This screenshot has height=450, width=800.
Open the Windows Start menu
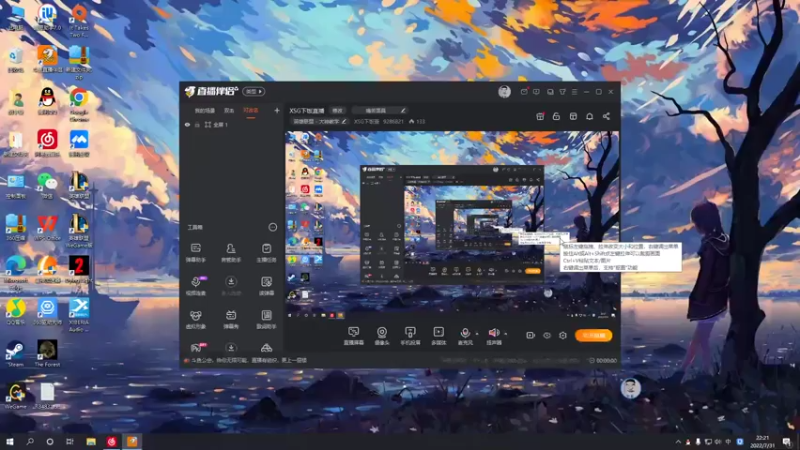pos(10,442)
